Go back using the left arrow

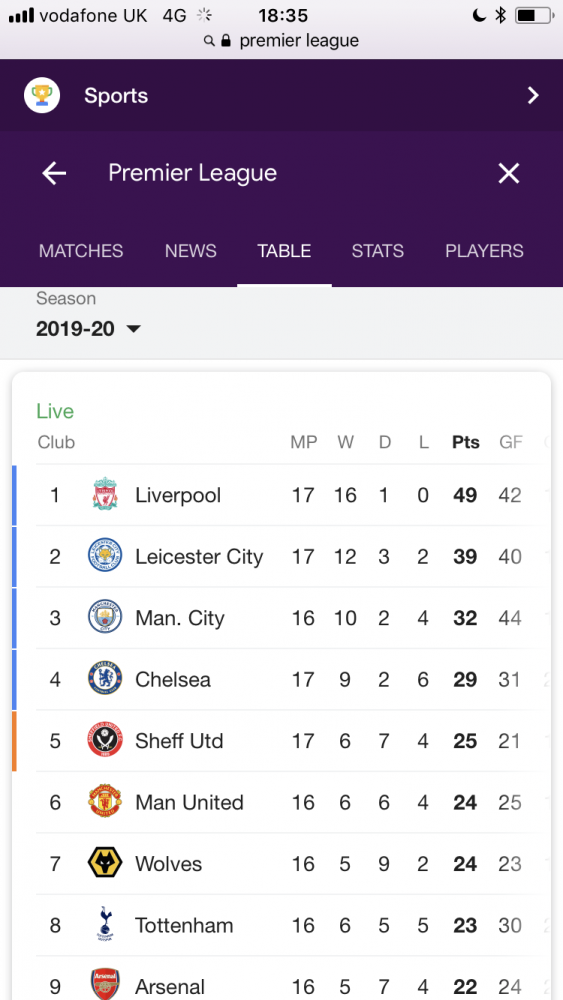pos(54,173)
